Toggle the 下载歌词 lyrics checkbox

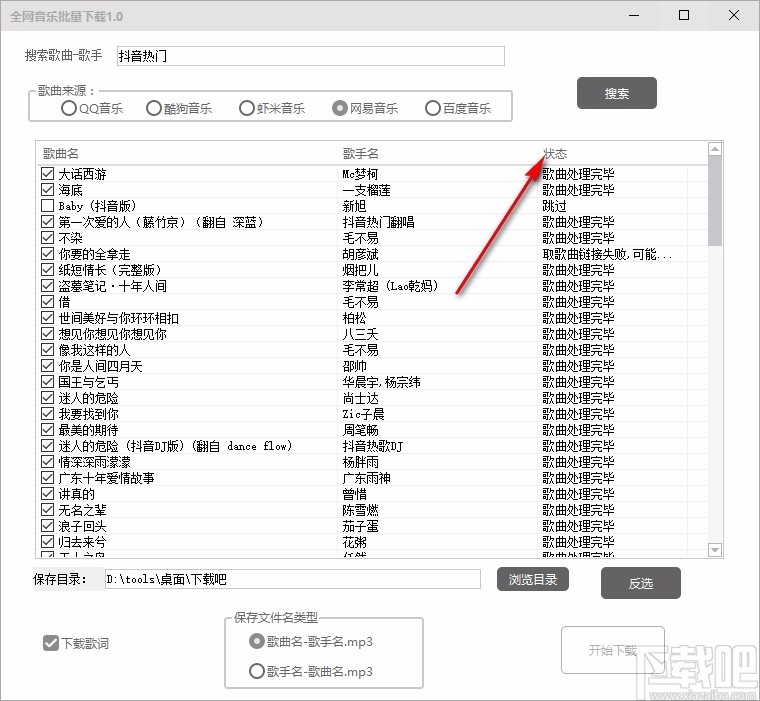[x=51, y=643]
